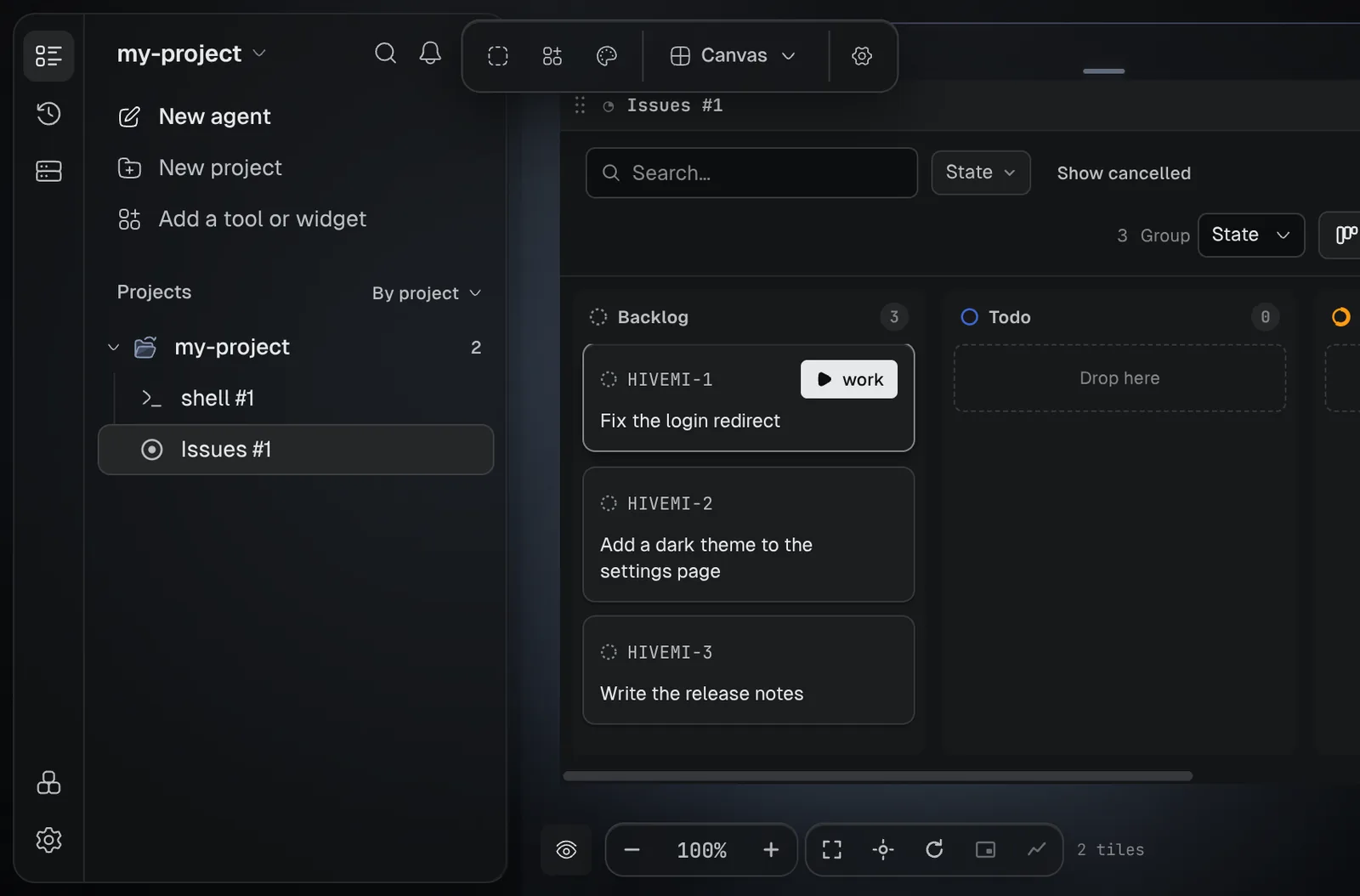1360x896 pixels.
Task: Open canvas settings gear in top toolbar
Action: [862, 56]
